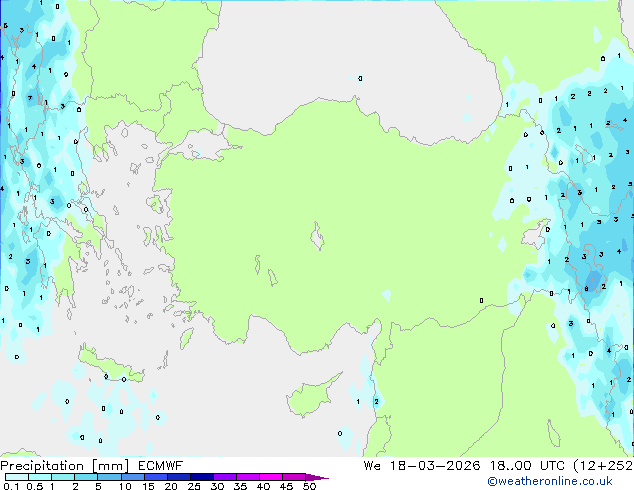Click the 25–30 mm legend swatch
Viewport: 634px width, 490px height.
pos(201,477)
